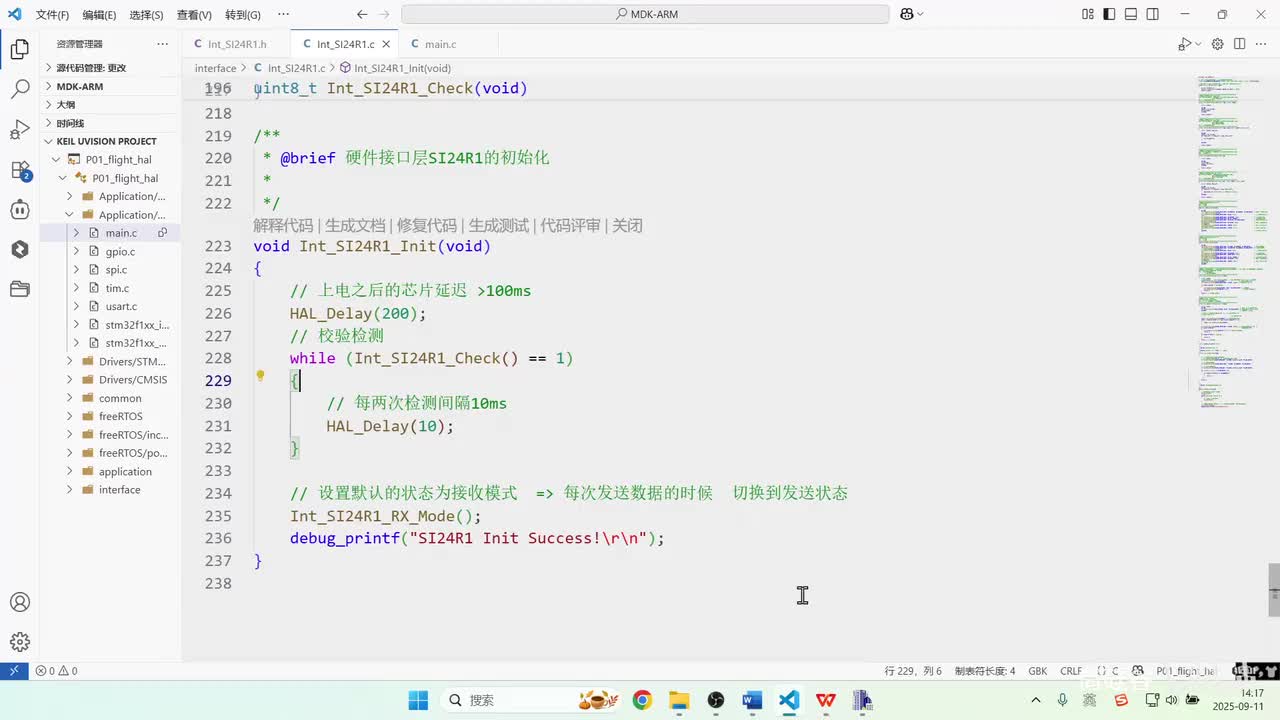The height and width of the screenshot is (720, 1280).
Task: Open Run and Debug view
Action: pos(19,129)
